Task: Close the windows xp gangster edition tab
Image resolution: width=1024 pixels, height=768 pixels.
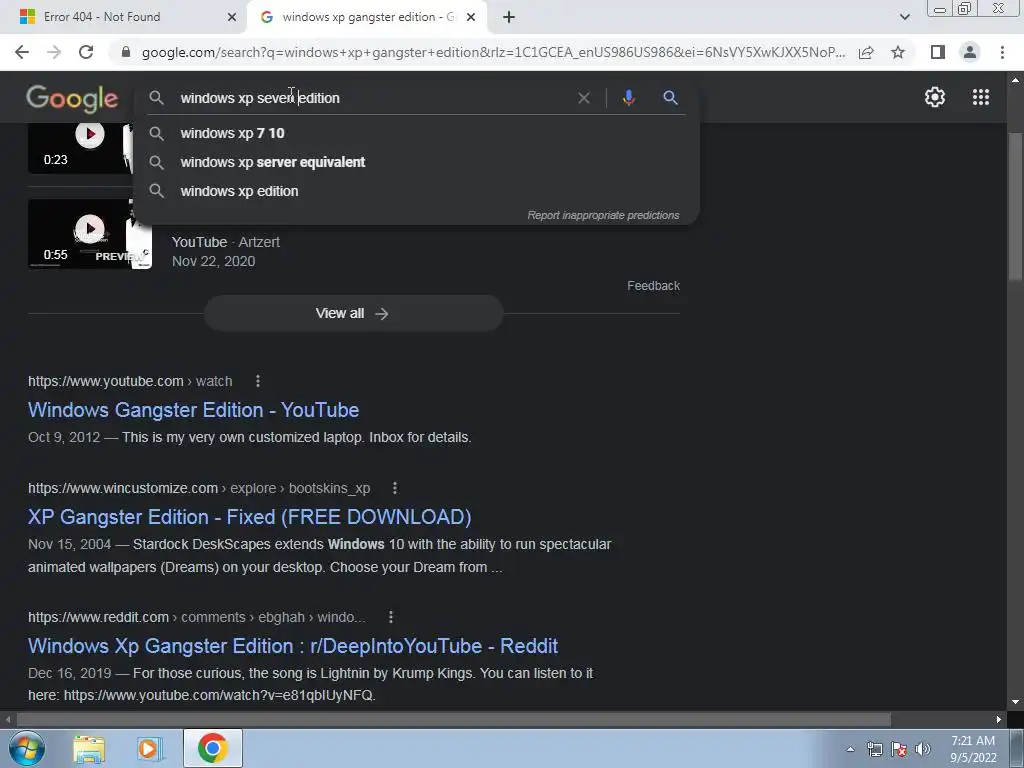Action: click(471, 17)
